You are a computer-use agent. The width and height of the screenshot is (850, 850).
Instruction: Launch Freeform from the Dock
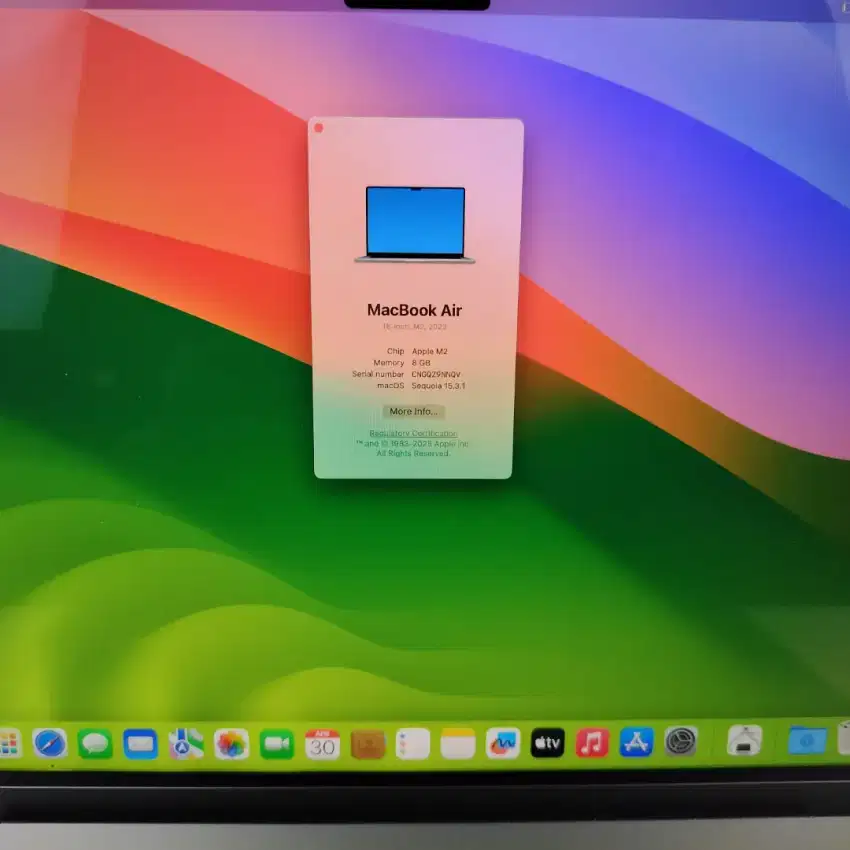[x=503, y=743]
